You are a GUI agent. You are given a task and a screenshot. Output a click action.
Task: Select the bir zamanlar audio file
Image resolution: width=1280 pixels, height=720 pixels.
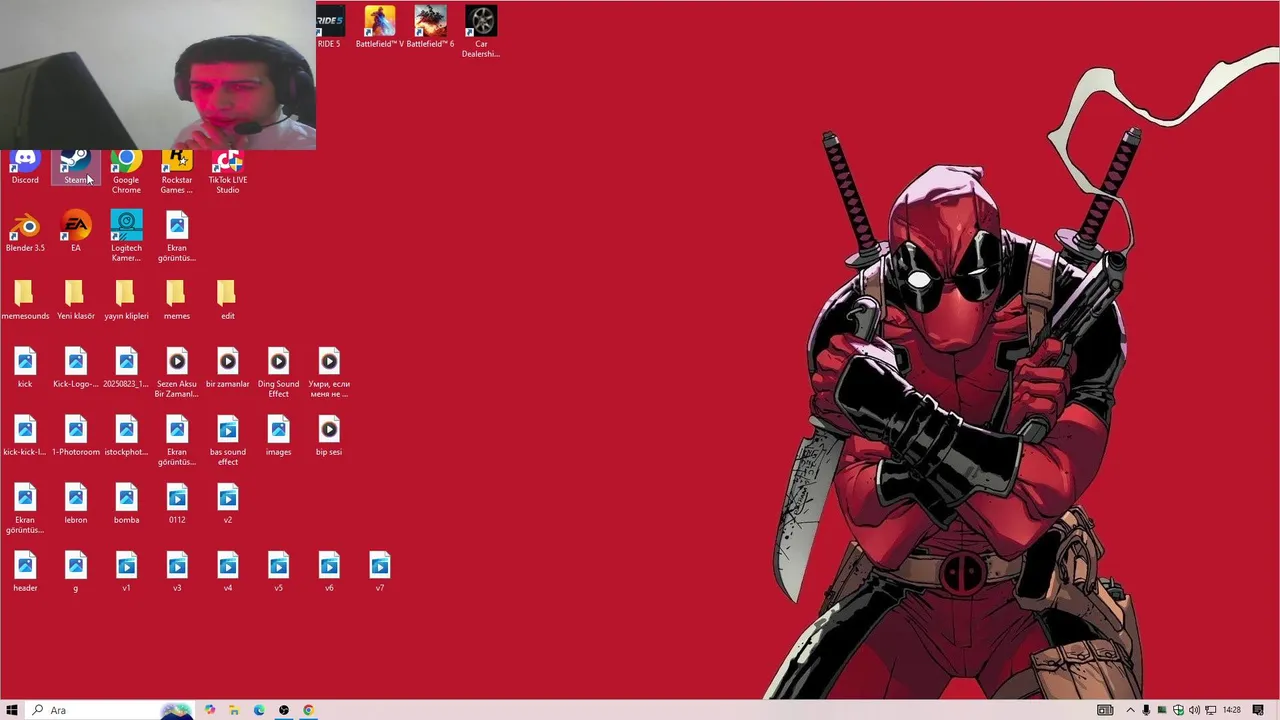pyautogui.click(x=228, y=368)
